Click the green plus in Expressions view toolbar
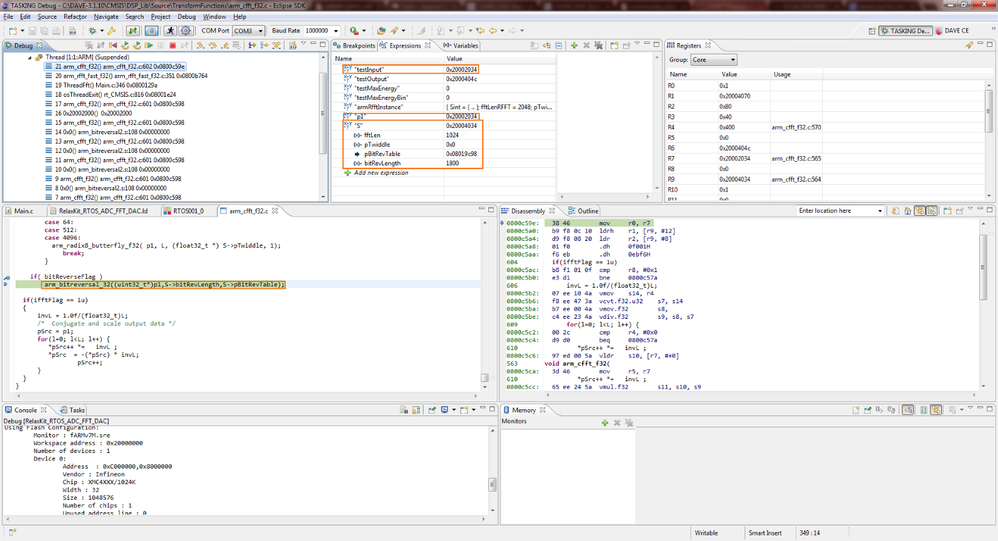The height and width of the screenshot is (541, 998). tap(574, 45)
